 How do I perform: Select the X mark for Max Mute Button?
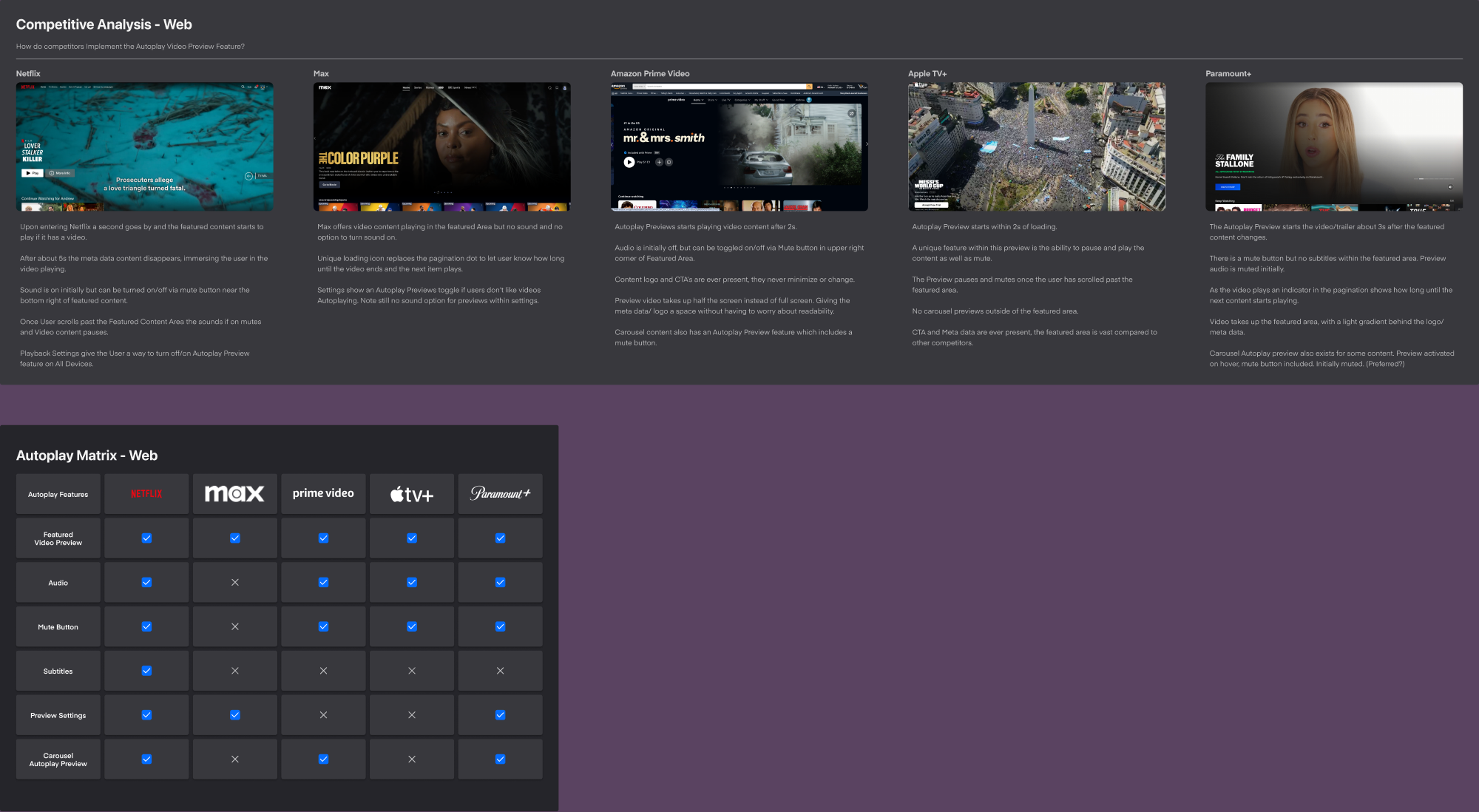(x=235, y=626)
